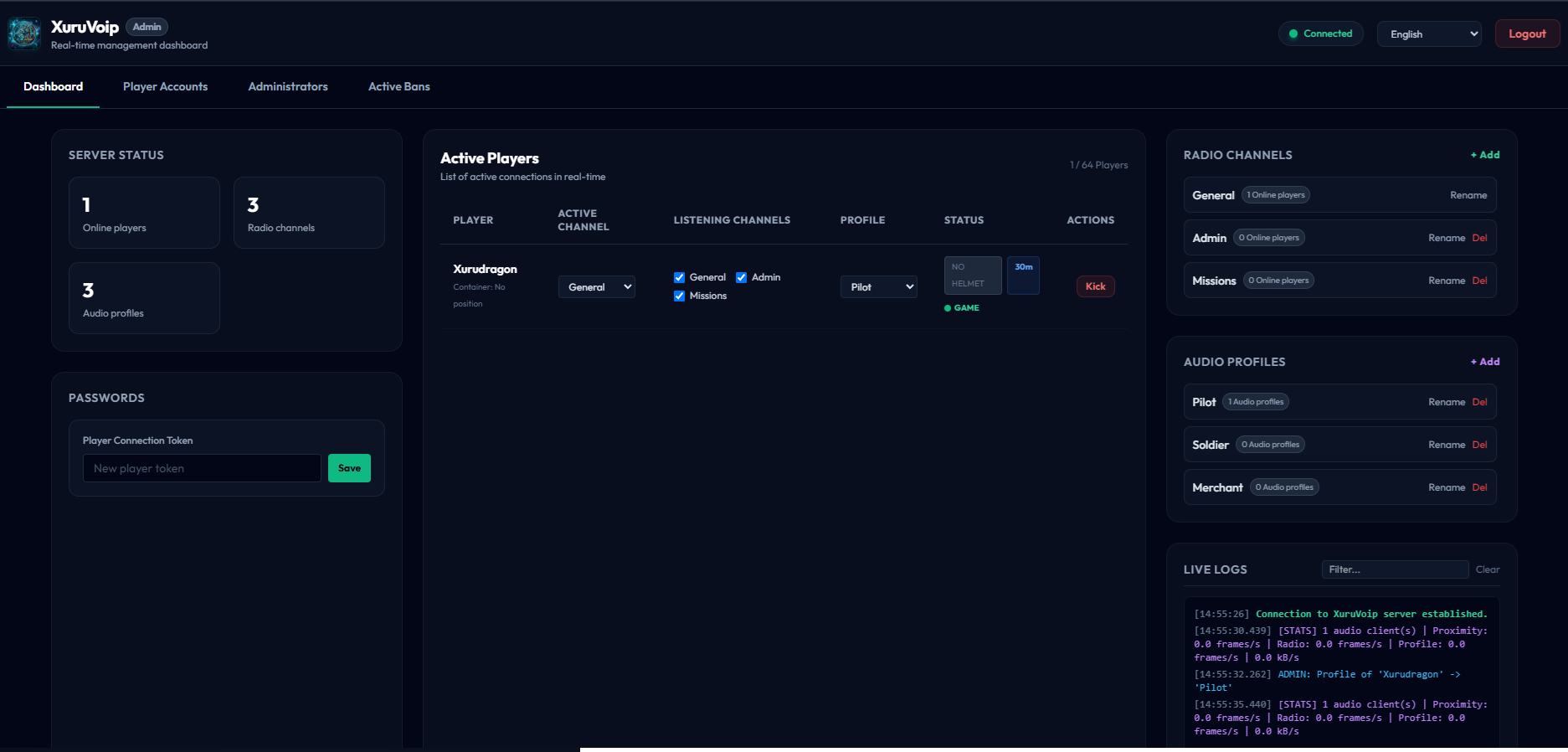
Task: Click the Pilot '1 Audio profiles' badge
Action: pyautogui.click(x=1256, y=402)
